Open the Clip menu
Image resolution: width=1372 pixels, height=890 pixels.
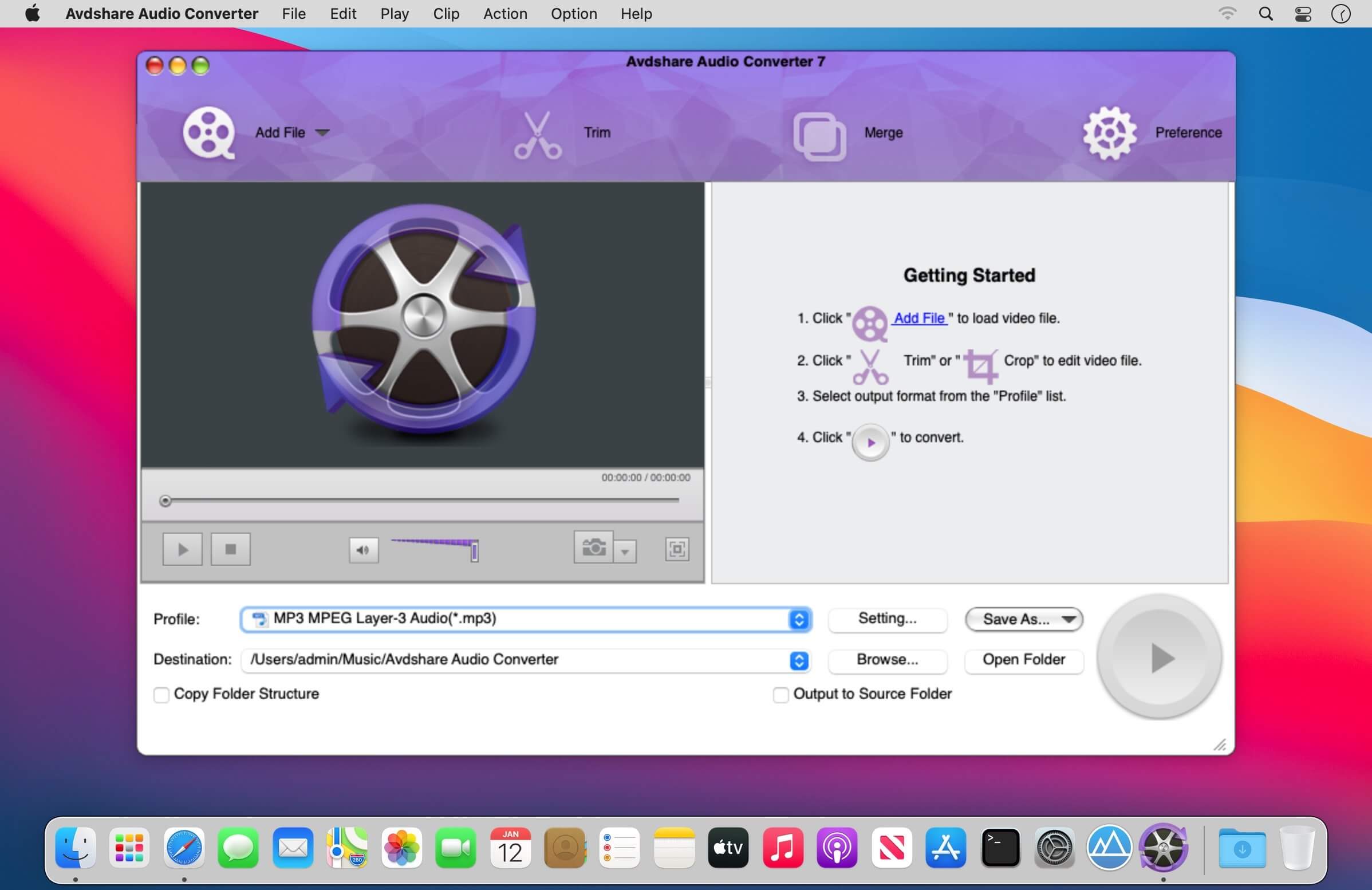coord(445,13)
